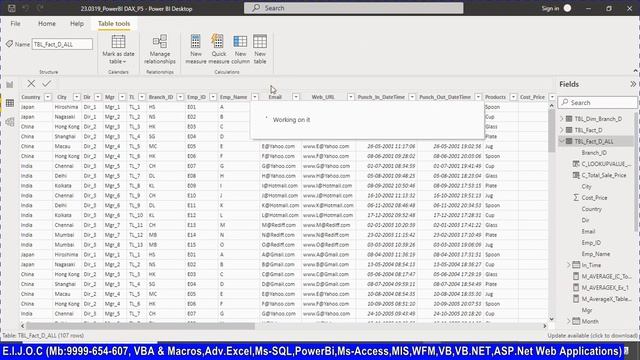Click the Save icon in title bar
The width and height of the screenshot is (640, 360).
pos(11,8)
